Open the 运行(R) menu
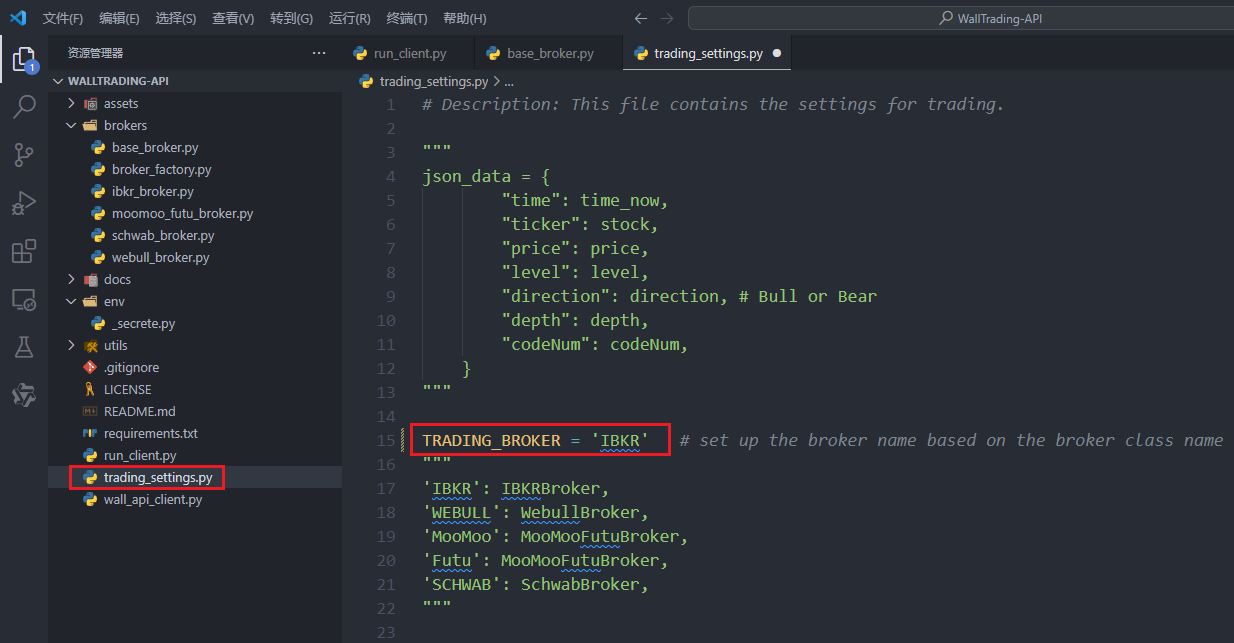Viewport: 1234px width, 643px height. (349, 19)
